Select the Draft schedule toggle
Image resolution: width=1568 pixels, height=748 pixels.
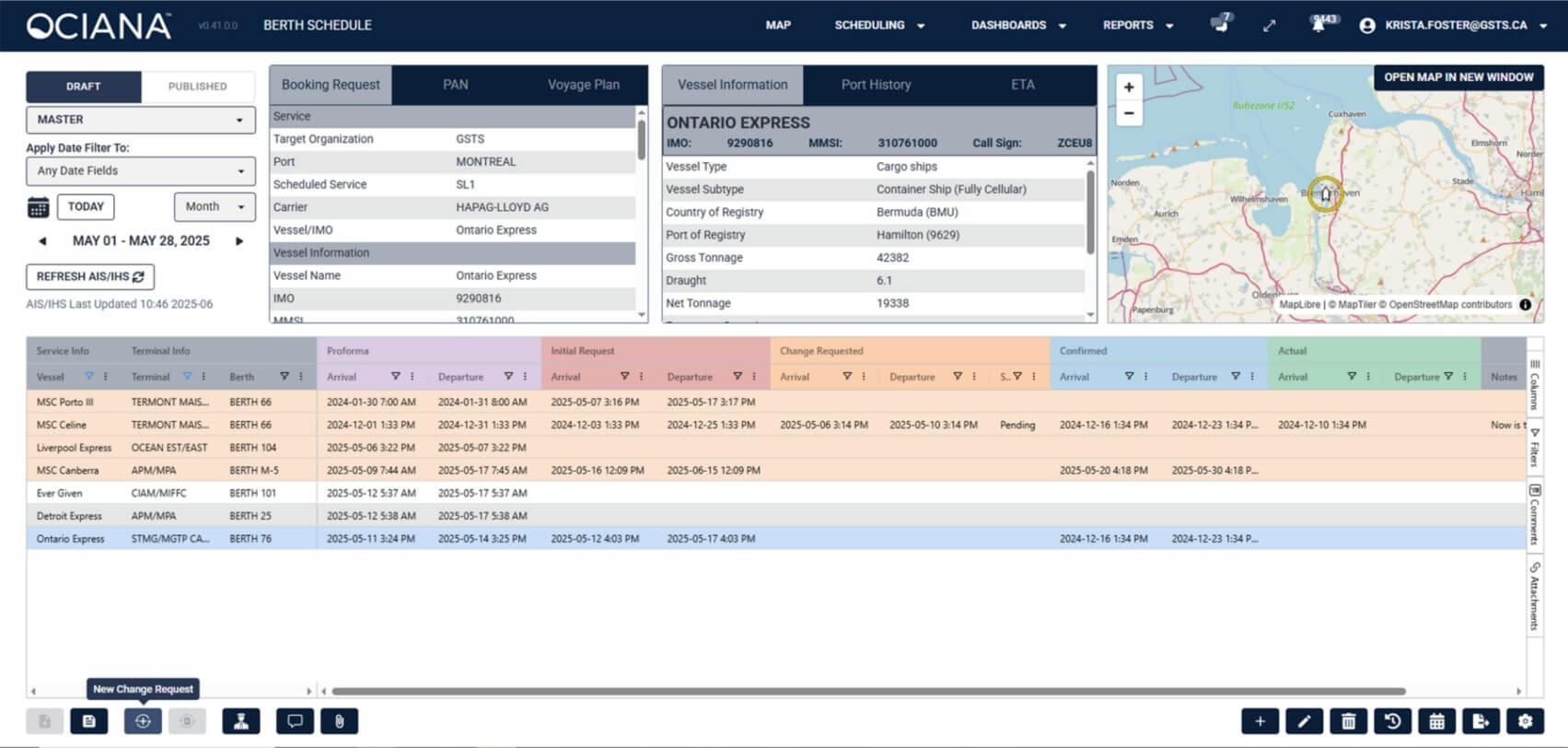point(84,87)
